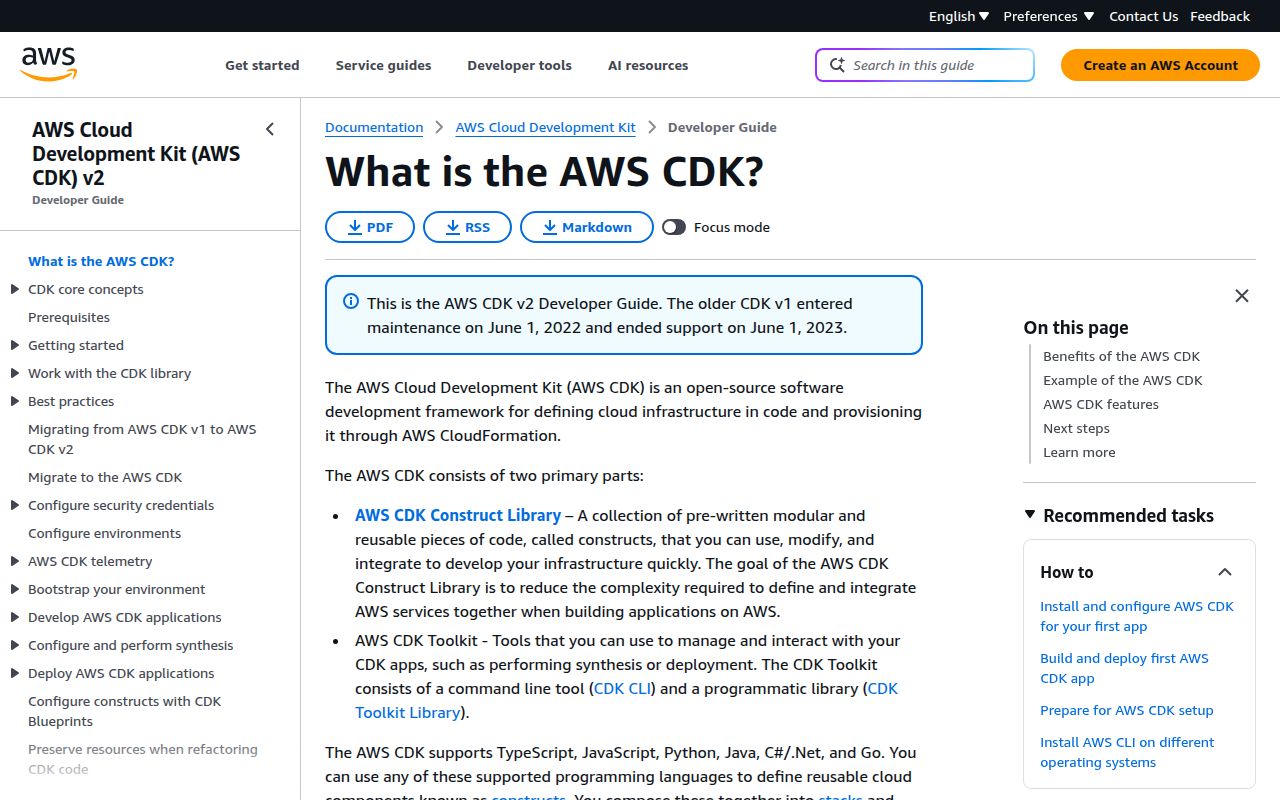The height and width of the screenshot is (800, 1280).
Task: Open Prepare for AWS CDK setup
Action: pyautogui.click(x=1126, y=710)
